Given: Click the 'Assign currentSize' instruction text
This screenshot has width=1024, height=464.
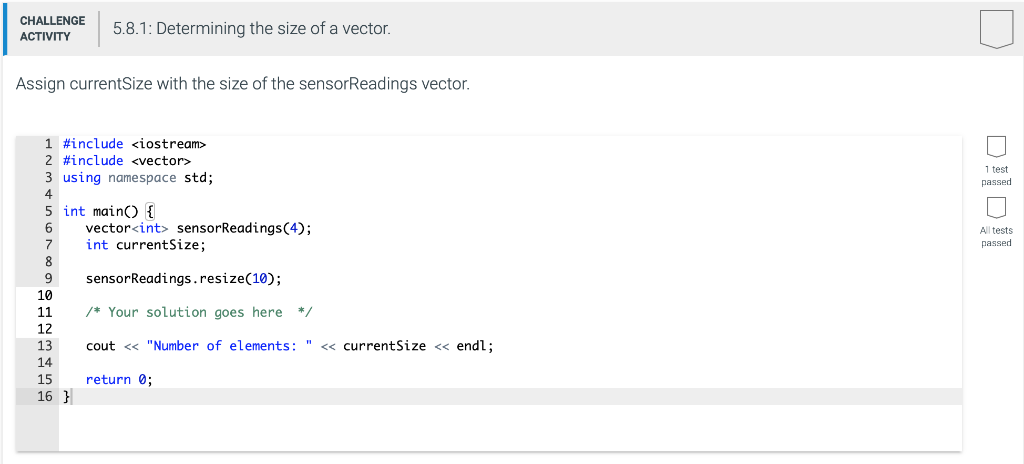Looking at the screenshot, I should click(x=242, y=84).
